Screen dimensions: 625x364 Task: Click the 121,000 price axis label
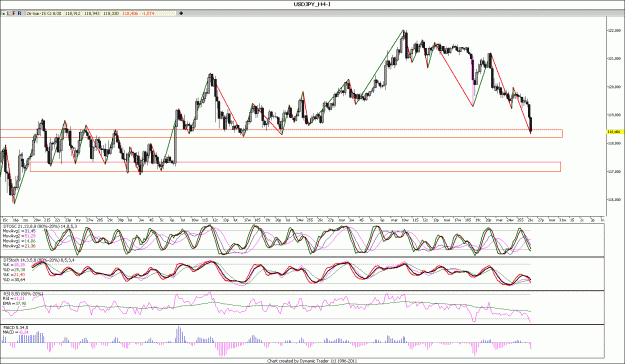[614, 59]
